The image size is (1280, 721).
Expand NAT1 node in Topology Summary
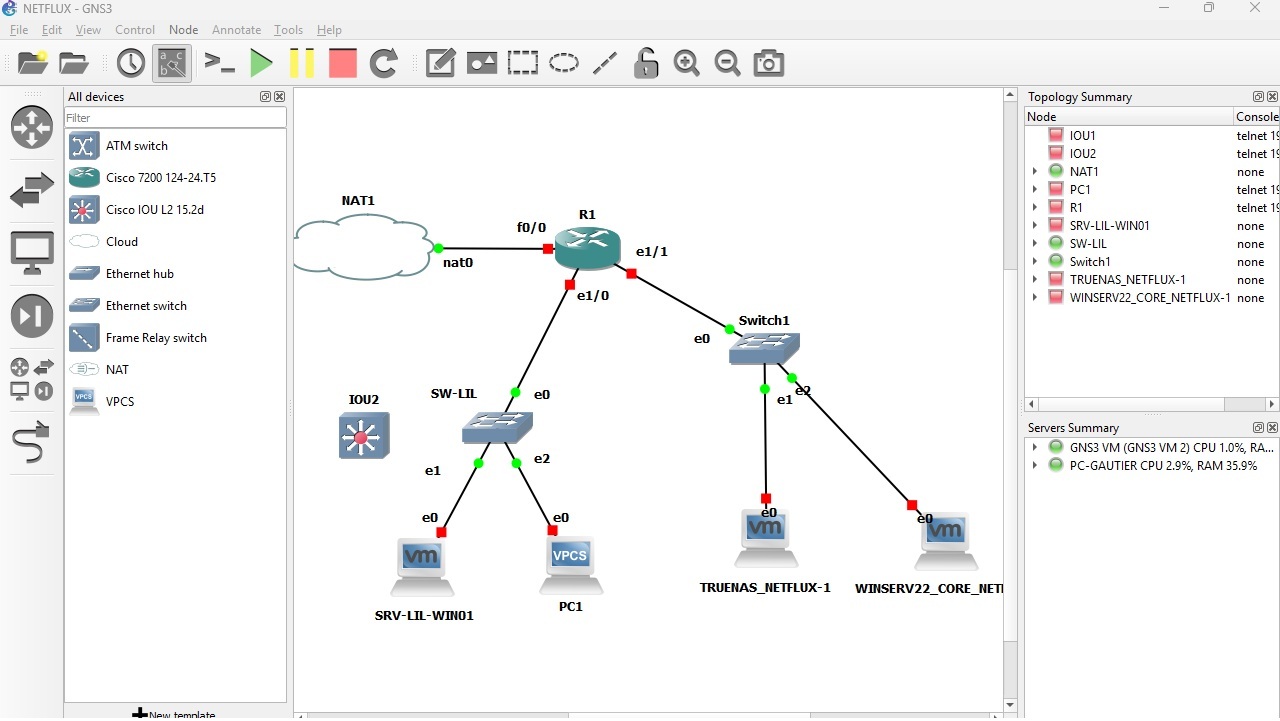[x=1035, y=172]
